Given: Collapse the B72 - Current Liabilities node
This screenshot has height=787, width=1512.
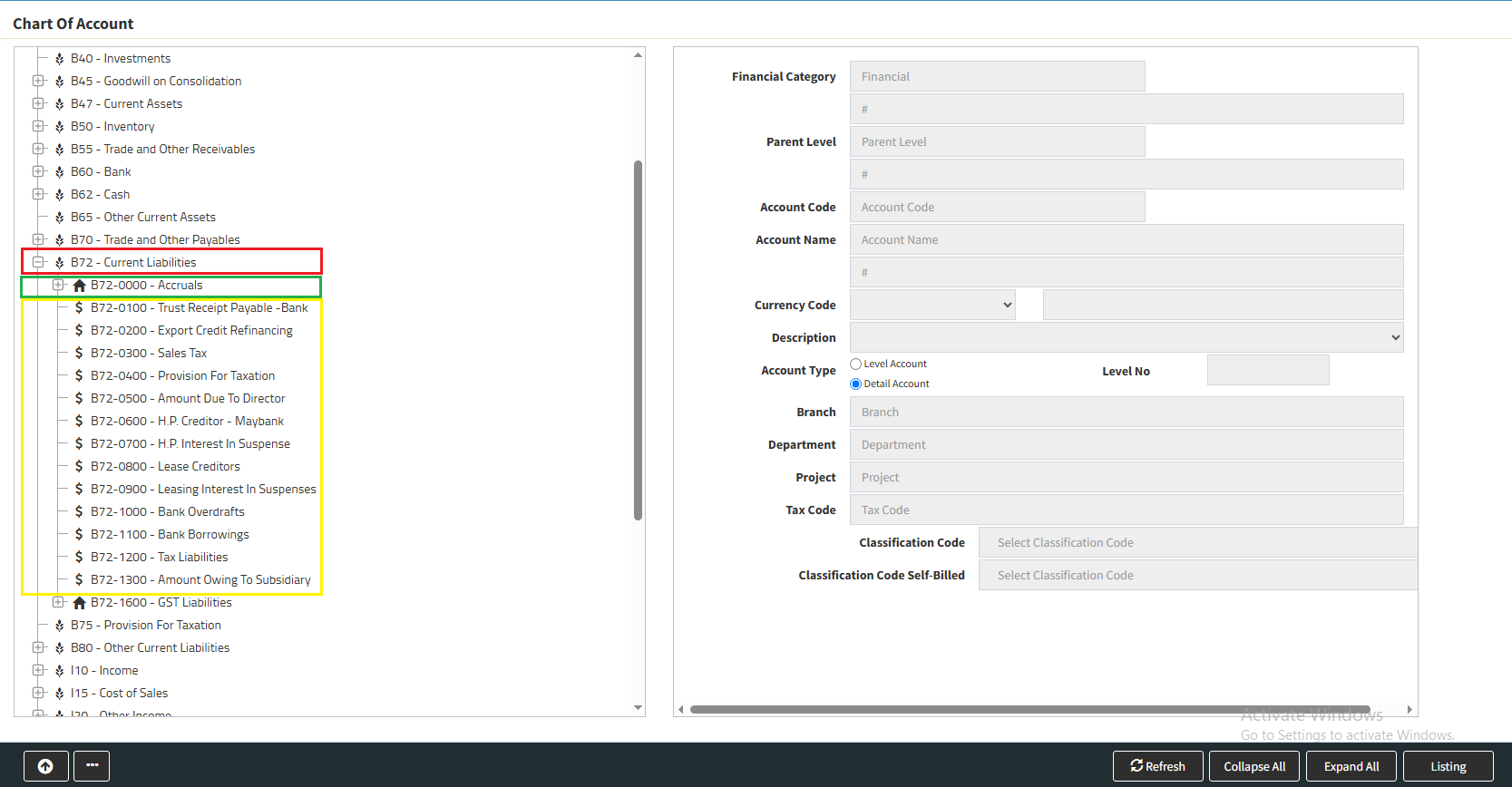Looking at the screenshot, I should pos(38,262).
